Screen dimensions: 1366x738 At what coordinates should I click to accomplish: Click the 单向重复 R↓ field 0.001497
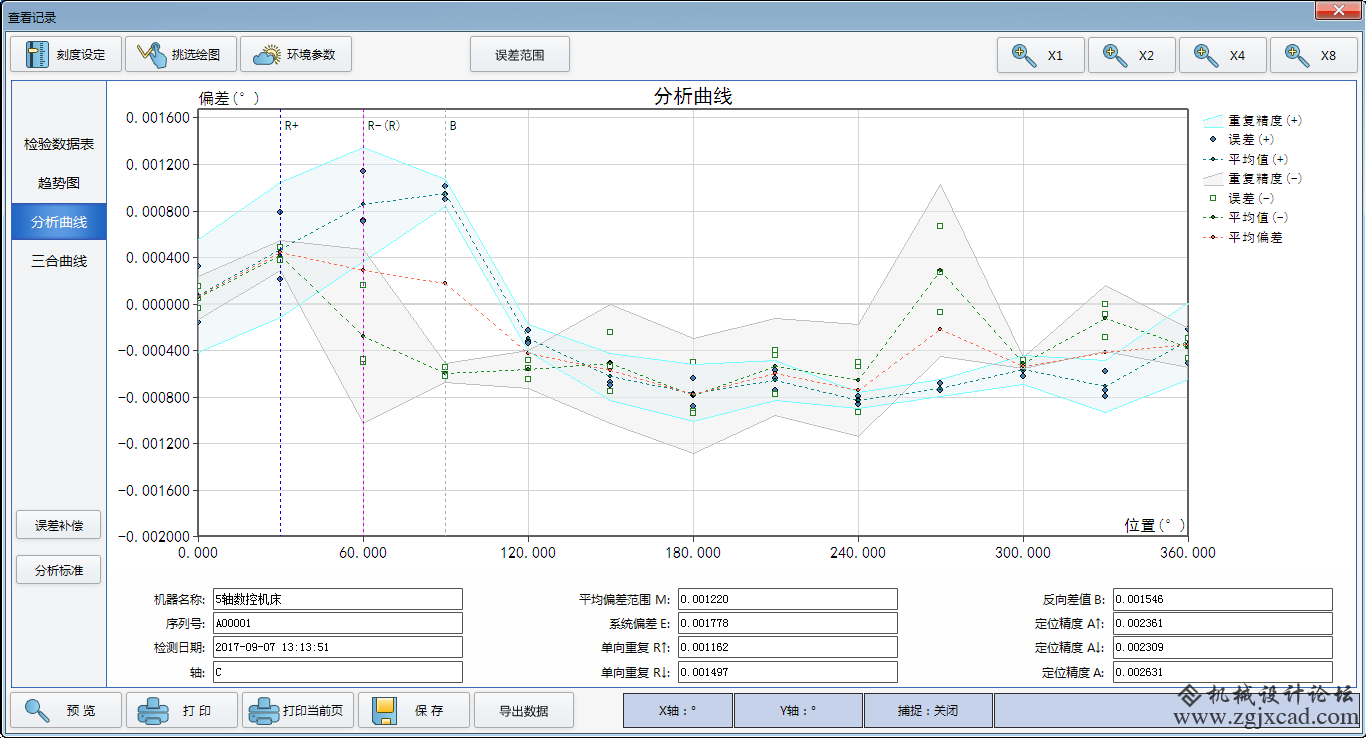pos(788,672)
